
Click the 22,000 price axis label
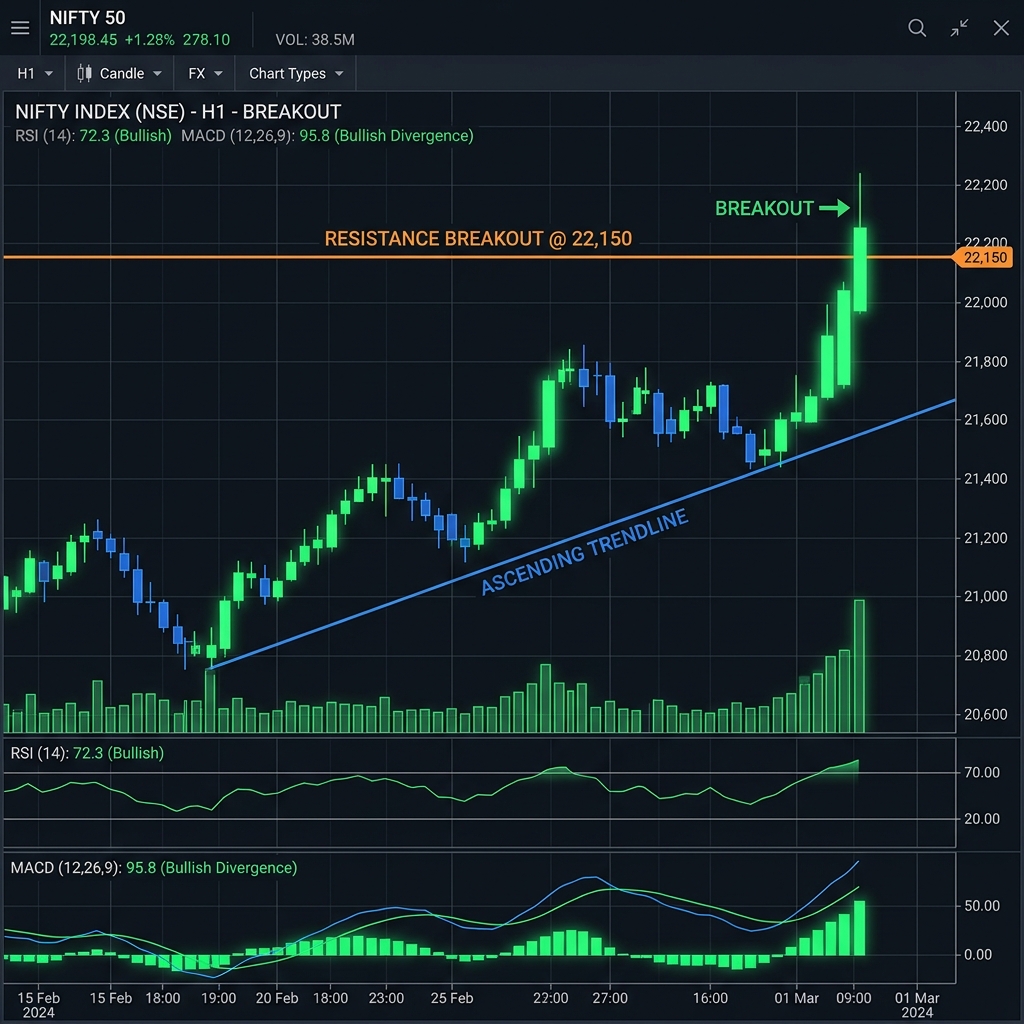point(985,302)
